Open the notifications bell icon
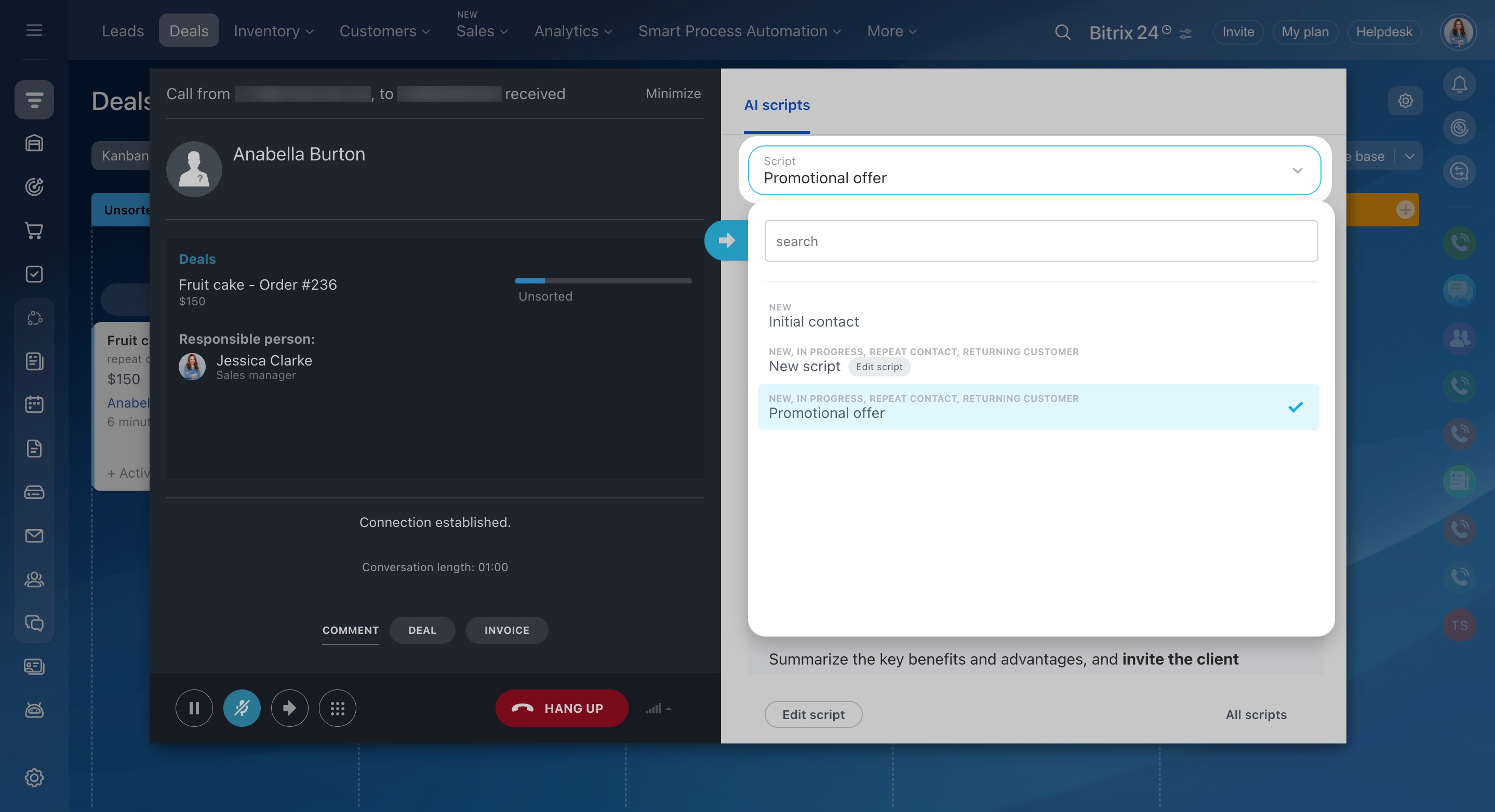The width and height of the screenshot is (1495, 812). click(x=1459, y=85)
